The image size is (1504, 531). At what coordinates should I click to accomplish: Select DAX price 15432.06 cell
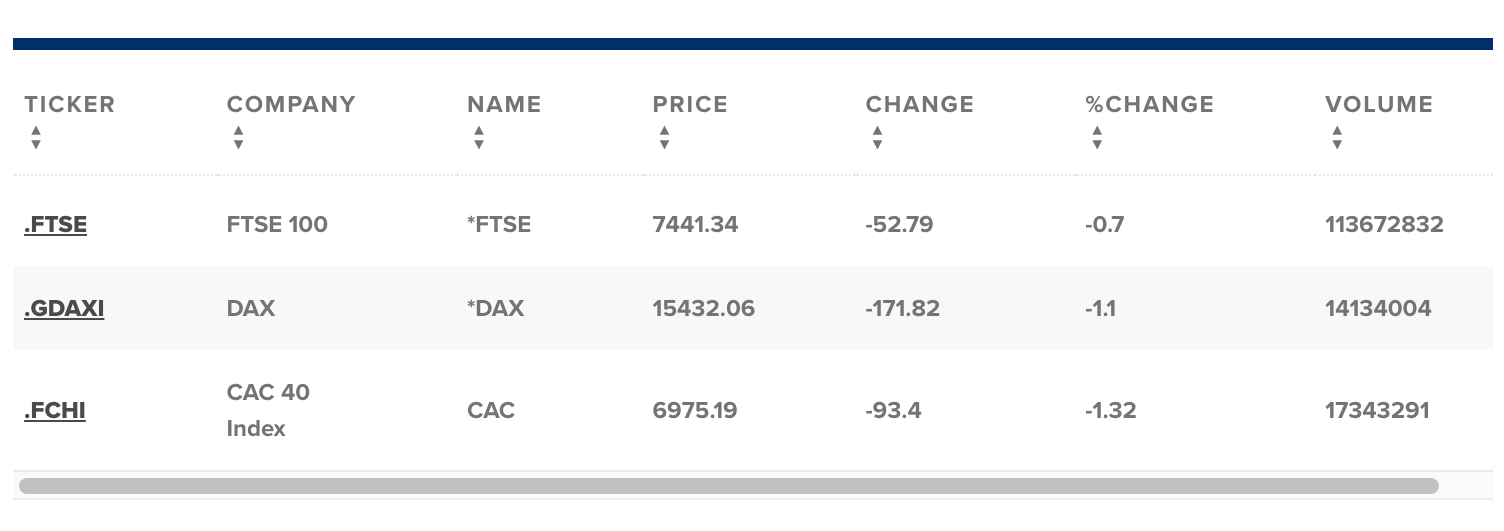(703, 308)
